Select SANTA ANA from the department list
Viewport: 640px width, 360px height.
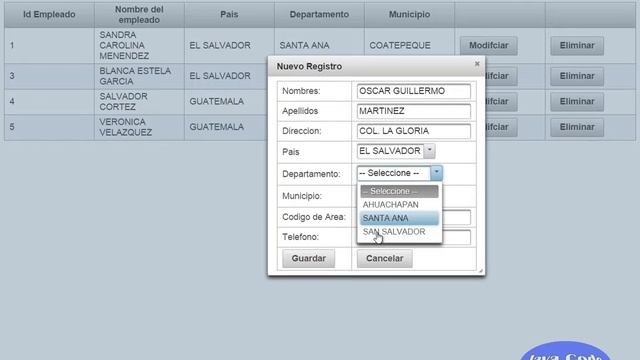(399, 218)
